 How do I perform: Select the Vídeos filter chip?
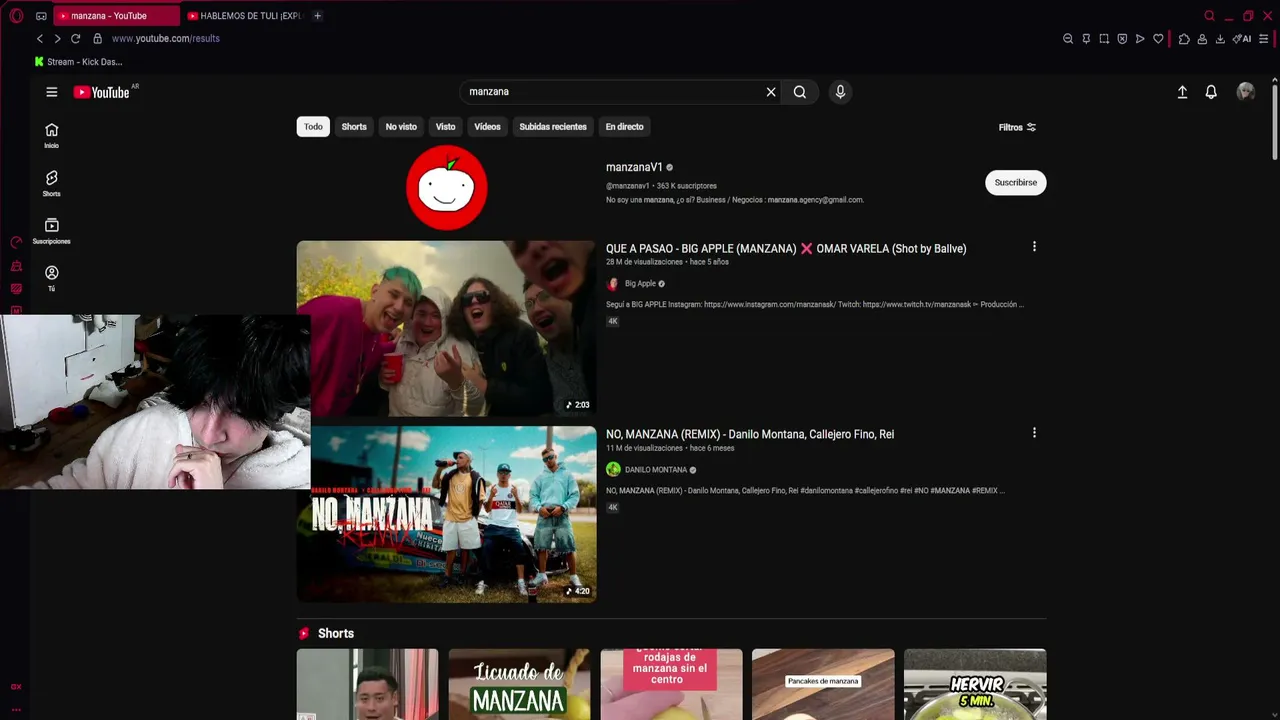pos(487,127)
